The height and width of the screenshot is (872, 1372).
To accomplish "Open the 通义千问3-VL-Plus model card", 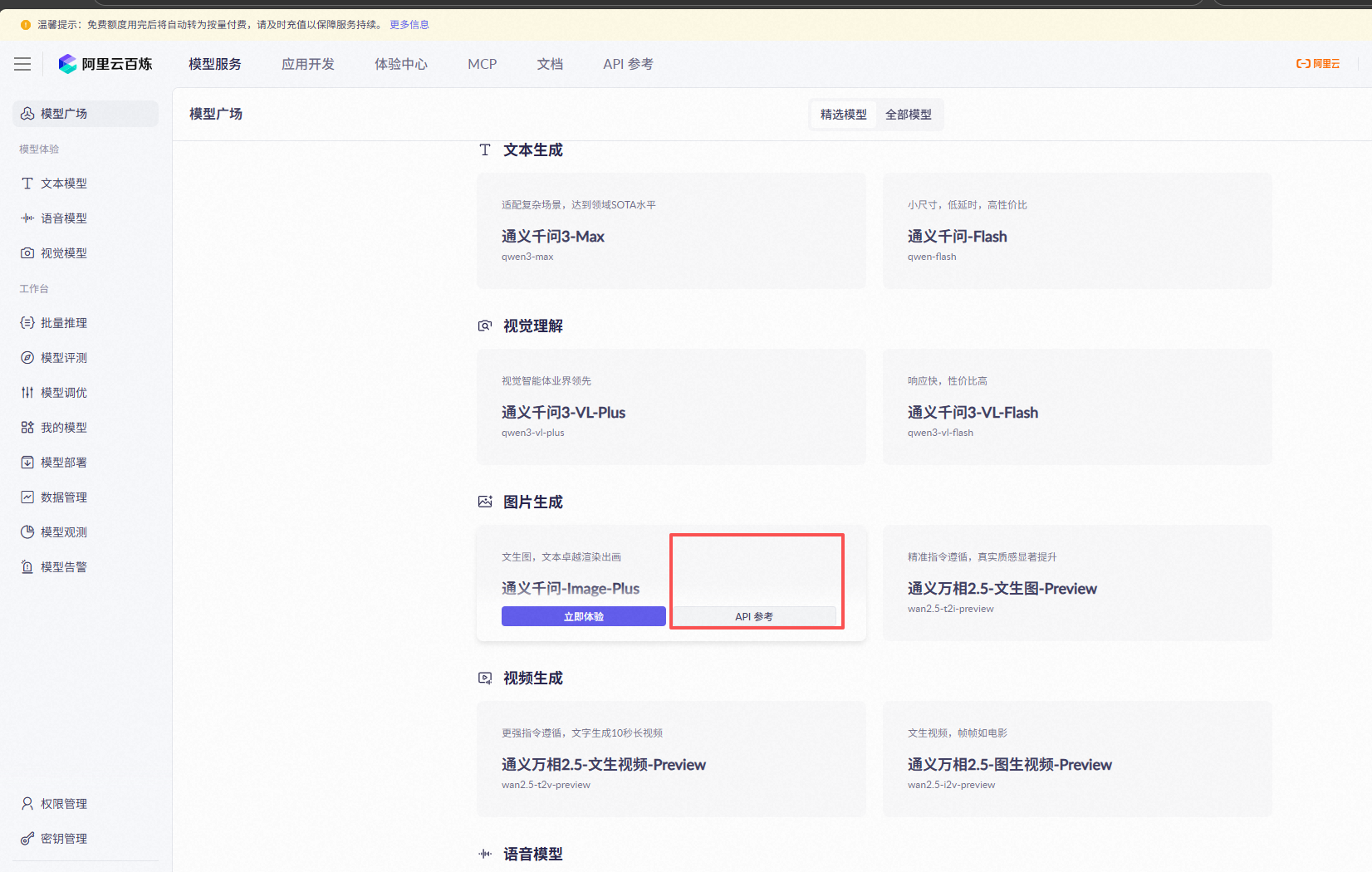I will (x=671, y=407).
